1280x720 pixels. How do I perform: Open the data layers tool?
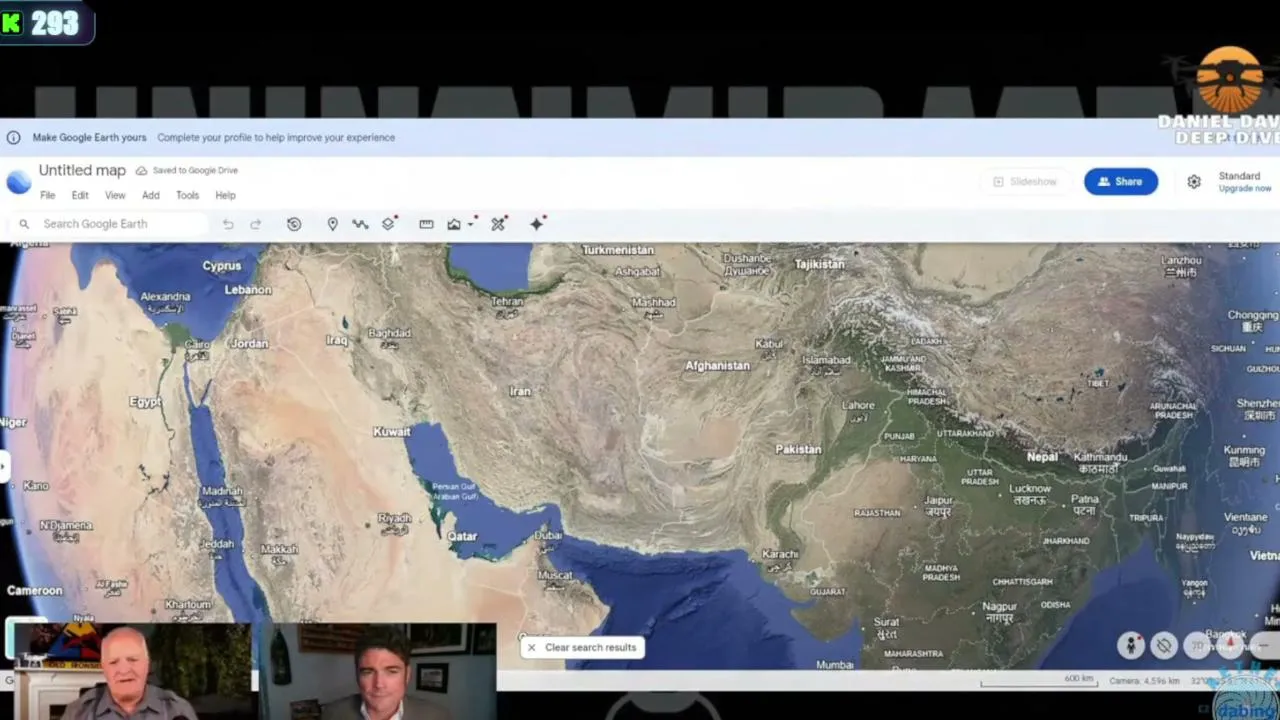(389, 224)
